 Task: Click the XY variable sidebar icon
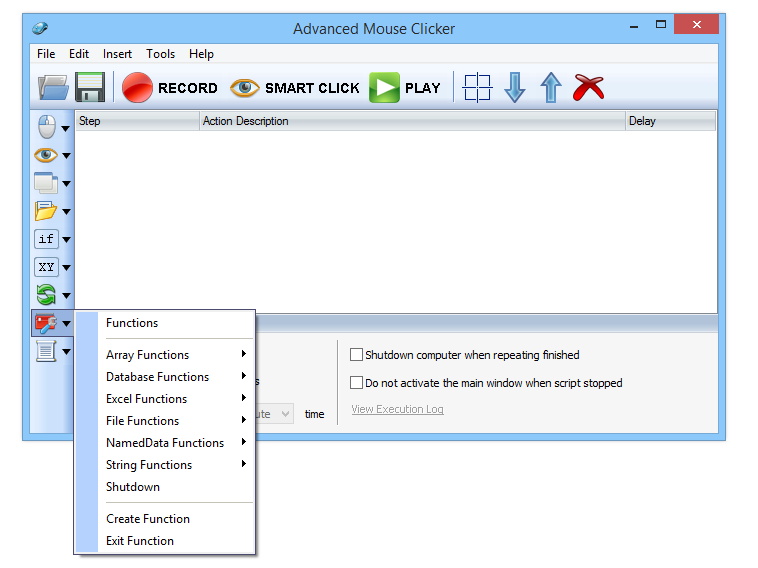click(x=46, y=267)
